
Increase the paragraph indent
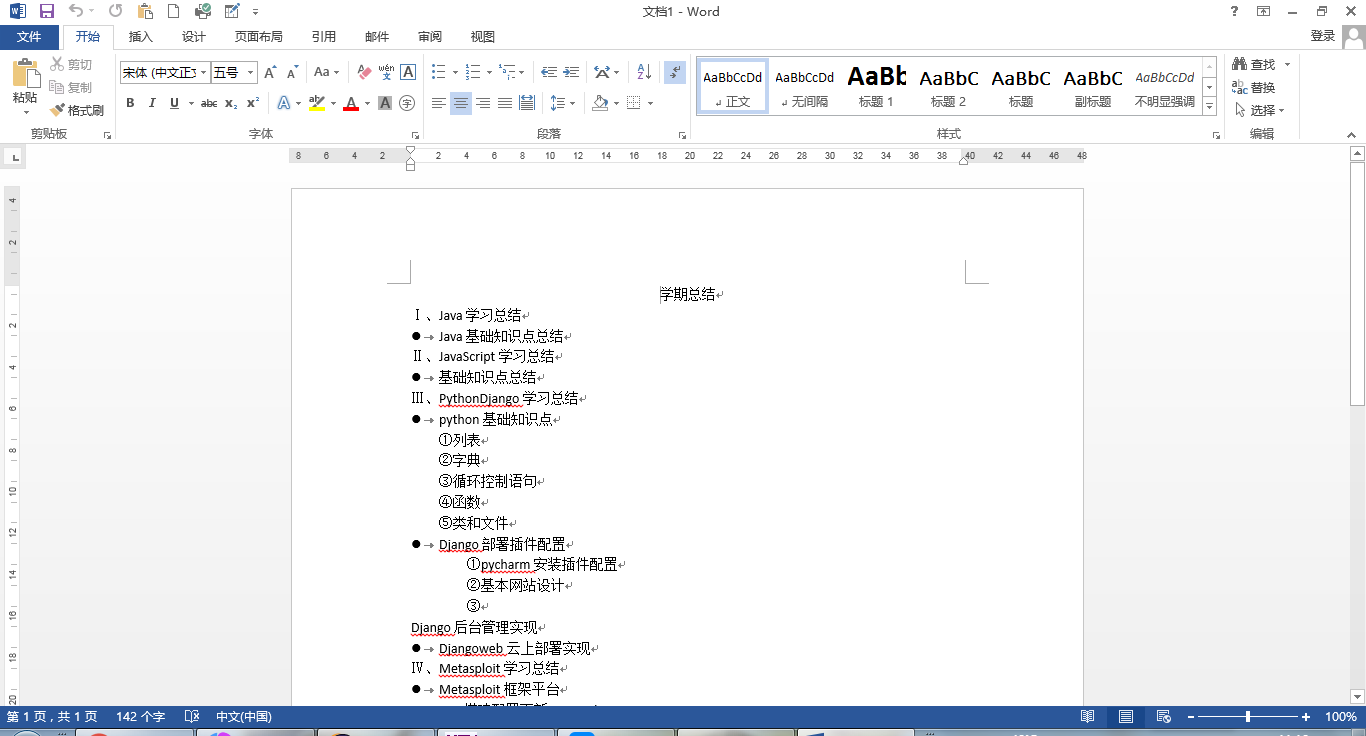pyautogui.click(x=571, y=72)
